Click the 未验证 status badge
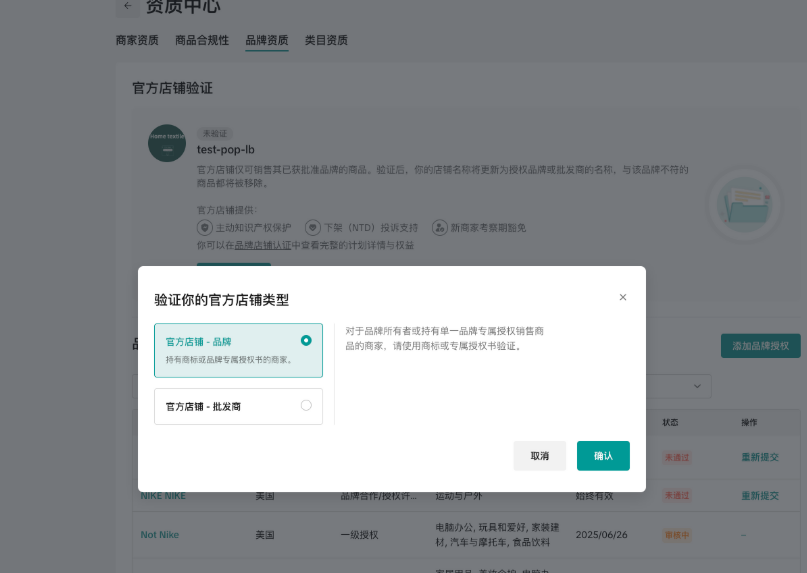Screen dimensions: 807x573 point(215,133)
